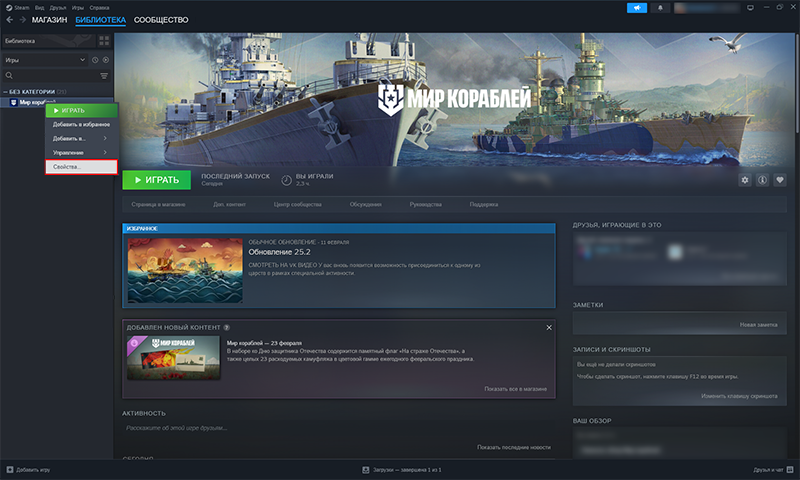Screen dimensions: 800x480
Task: Click Изменить клавишу скриншота
Action: pyautogui.click(x=739, y=396)
